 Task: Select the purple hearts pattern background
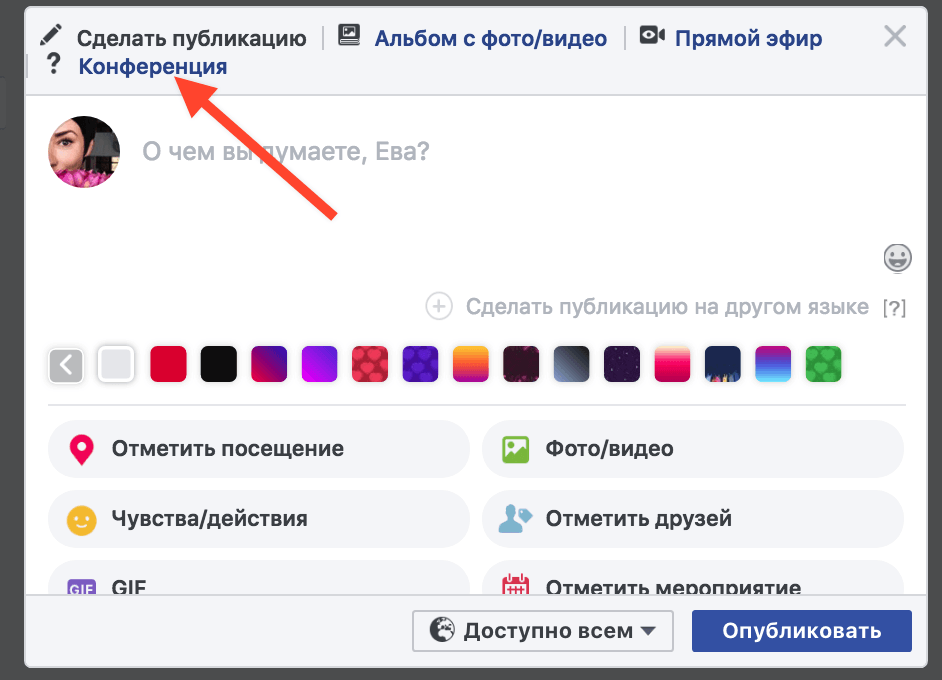tap(421, 363)
